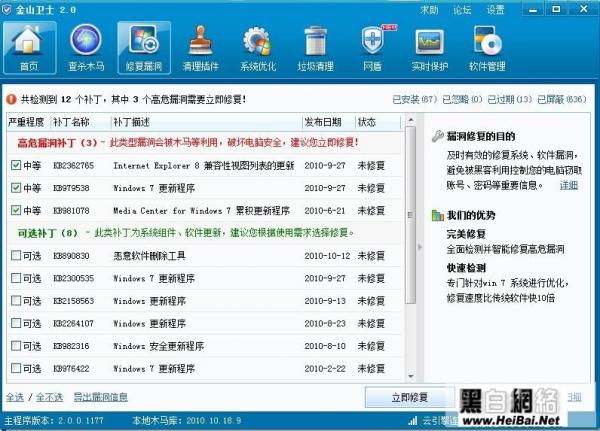Open the 网盾 web shield icon
The height and width of the screenshot is (431, 600).
click(x=372, y=48)
